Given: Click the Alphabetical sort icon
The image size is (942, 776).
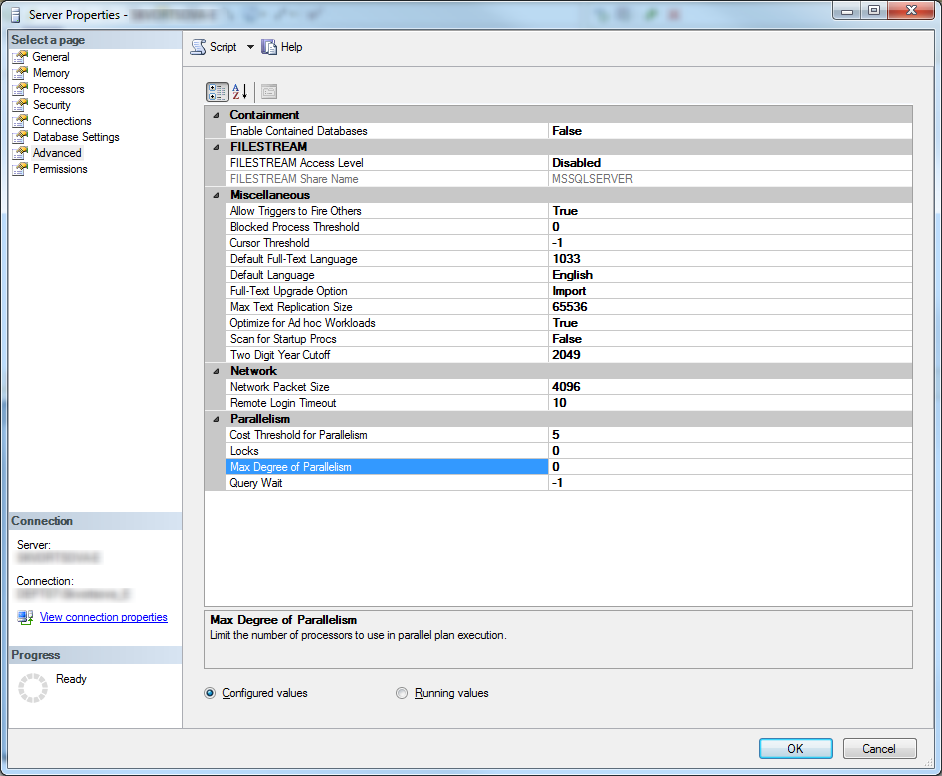Looking at the screenshot, I should (240, 92).
